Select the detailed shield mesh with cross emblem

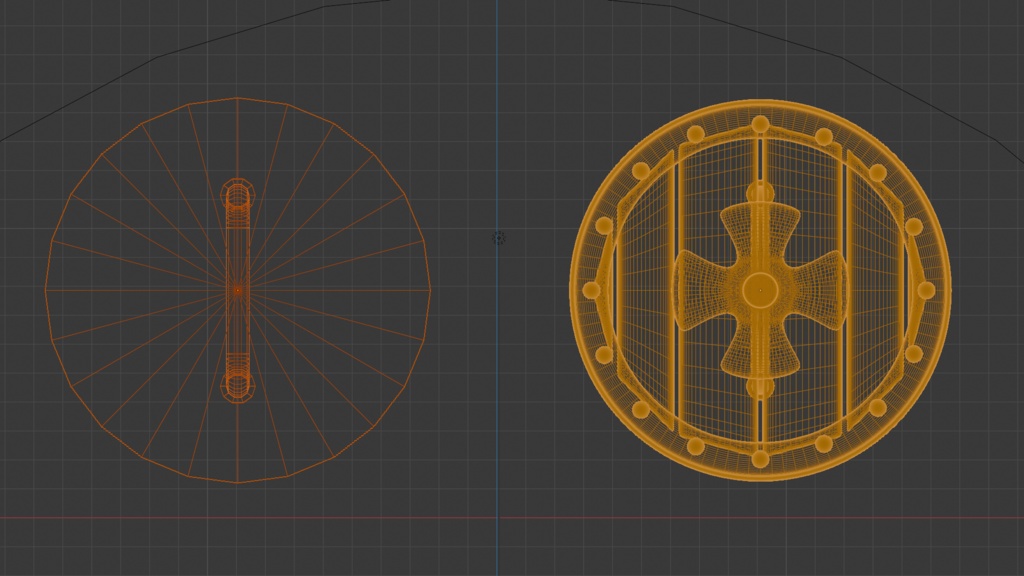click(x=760, y=290)
